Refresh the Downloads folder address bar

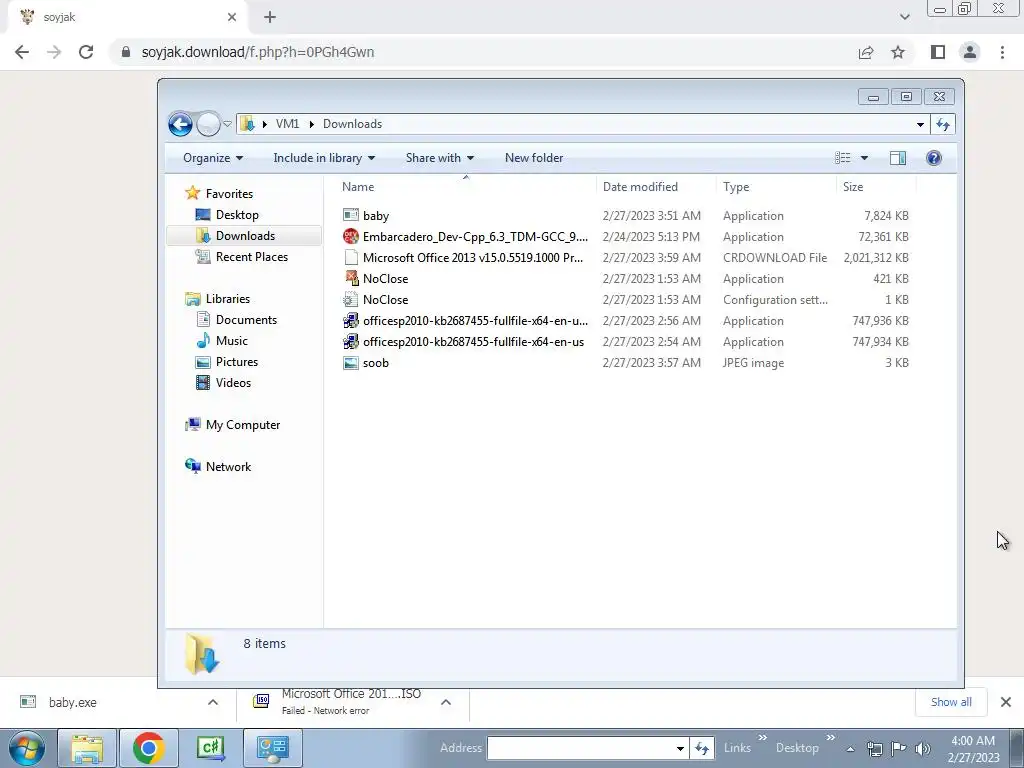pos(943,124)
